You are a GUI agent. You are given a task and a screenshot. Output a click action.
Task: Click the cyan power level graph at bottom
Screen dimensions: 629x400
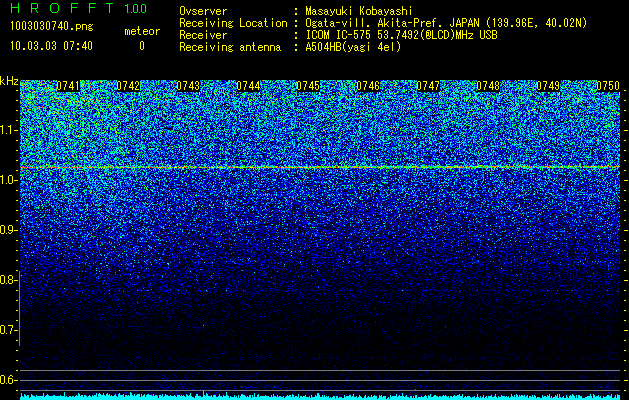coord(320,396)
